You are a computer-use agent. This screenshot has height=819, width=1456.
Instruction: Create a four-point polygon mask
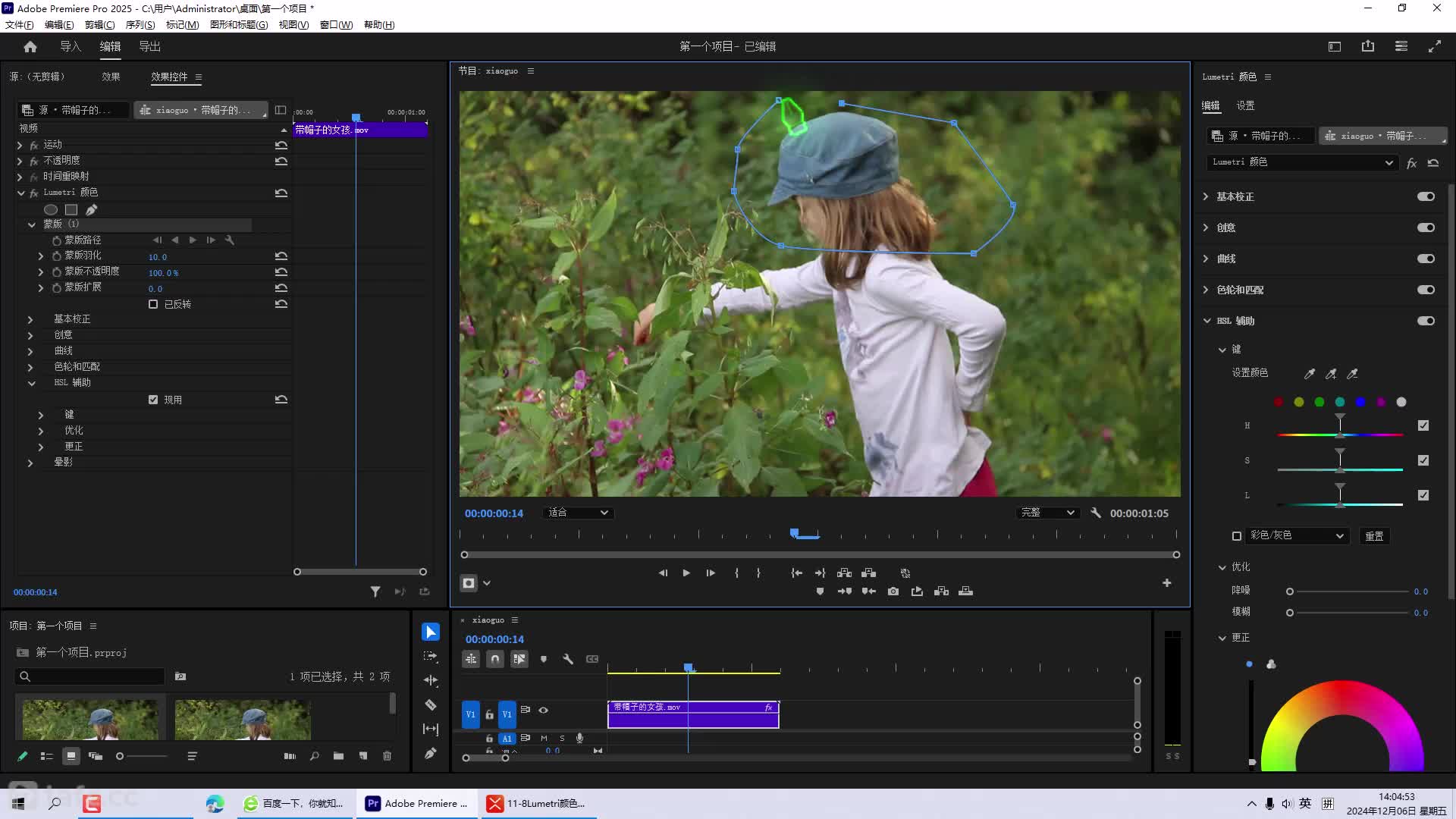[x=71, y=209]
